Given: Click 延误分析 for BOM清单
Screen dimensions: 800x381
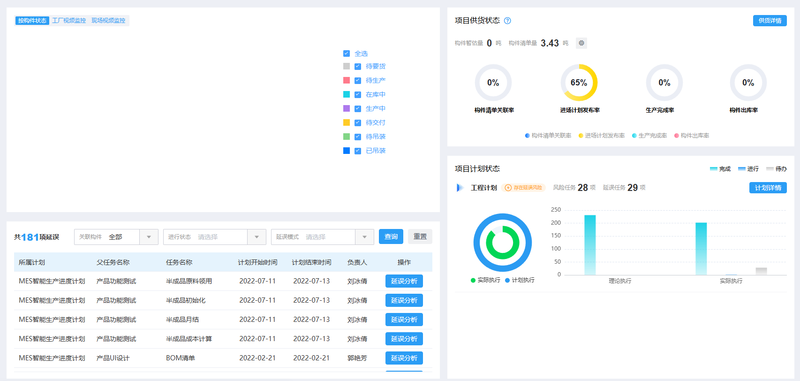Looking at the screenshot, I should pos(404,358).
